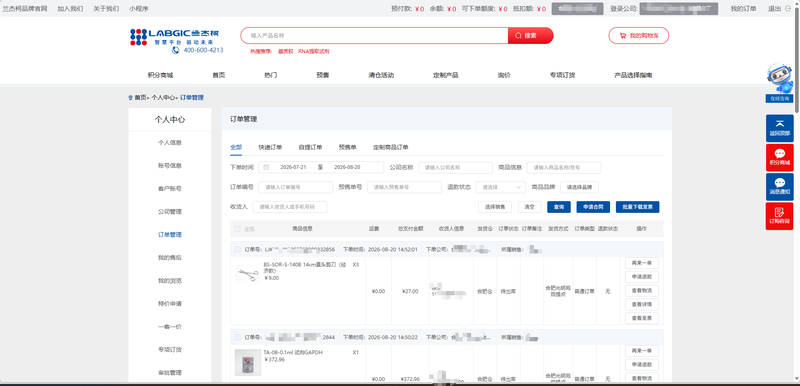Switch to the 快递订单 tab
This screenshot has height=386, width=800.
pyautogui.click(x=270, y=147)
